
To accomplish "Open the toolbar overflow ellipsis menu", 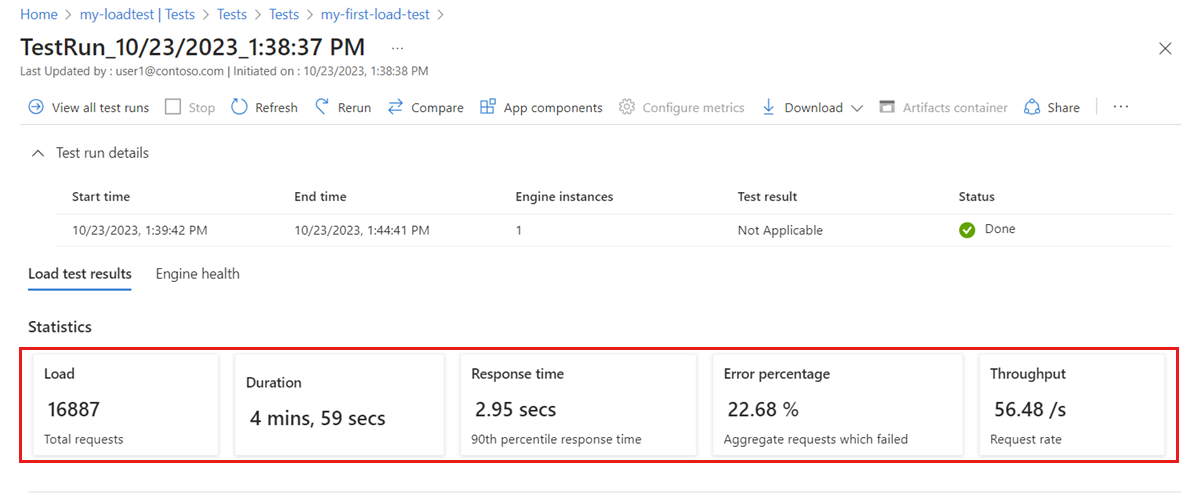I will pyautogui.click(x=1120, y=107).
